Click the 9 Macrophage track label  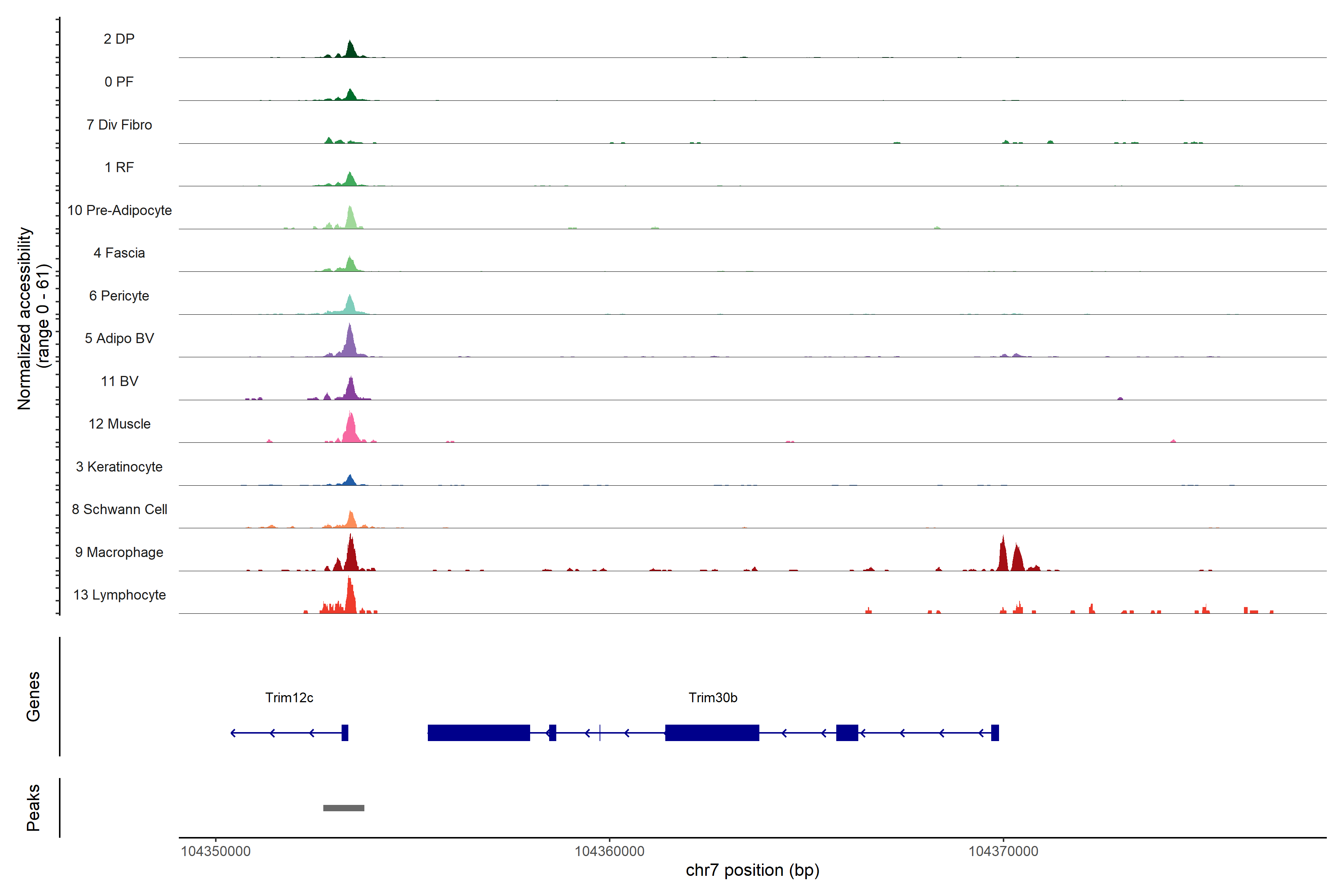click(119, 552)
